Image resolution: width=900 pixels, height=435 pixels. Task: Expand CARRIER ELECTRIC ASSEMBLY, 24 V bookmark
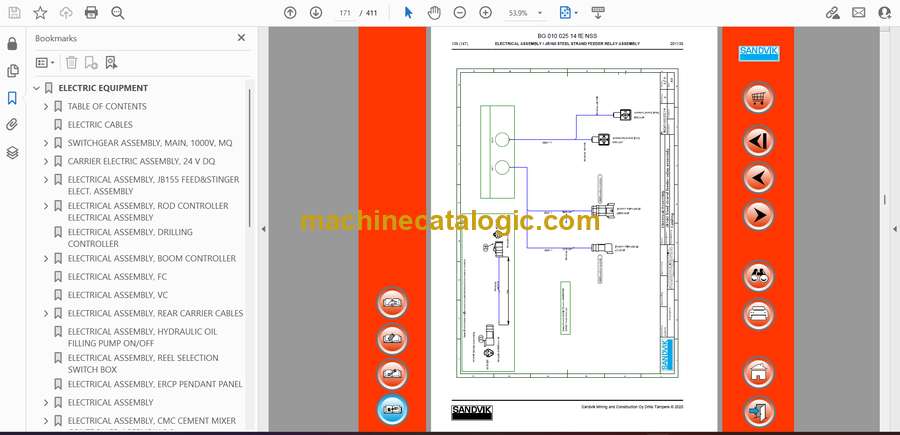click(x=46, y=161)
